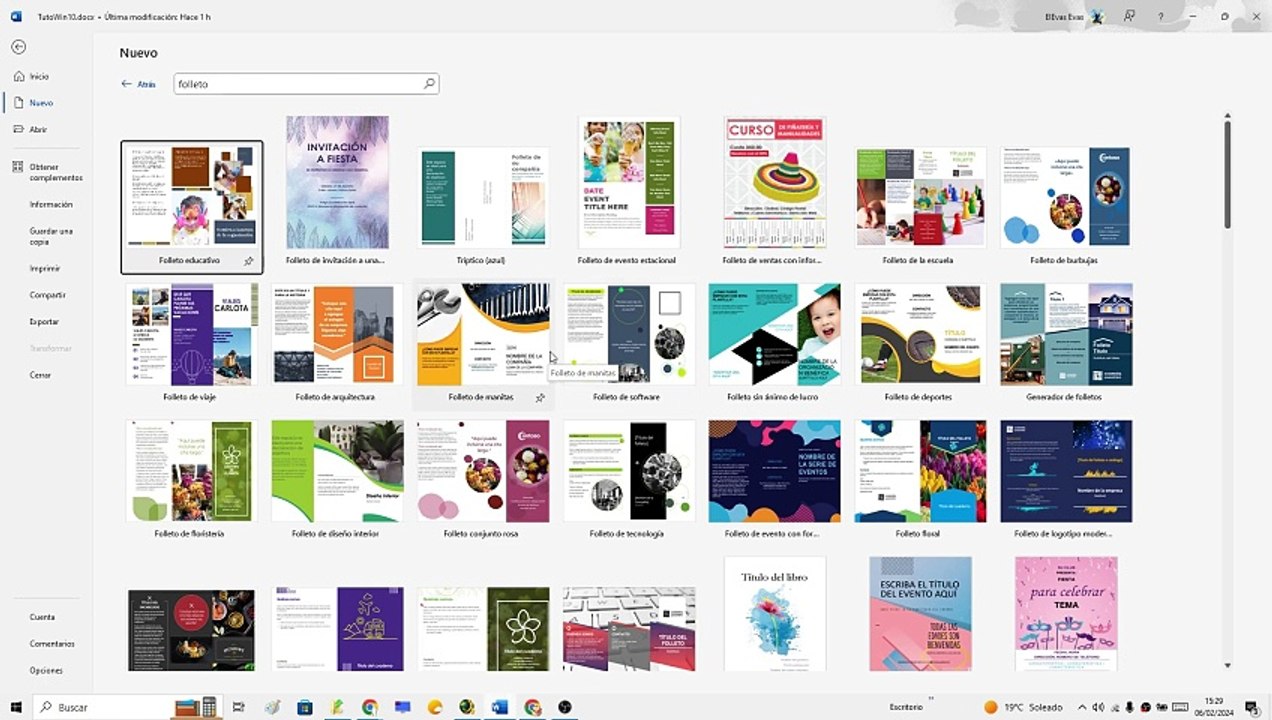Open the Microsoft Store taskbar icon

coord(305,707)
